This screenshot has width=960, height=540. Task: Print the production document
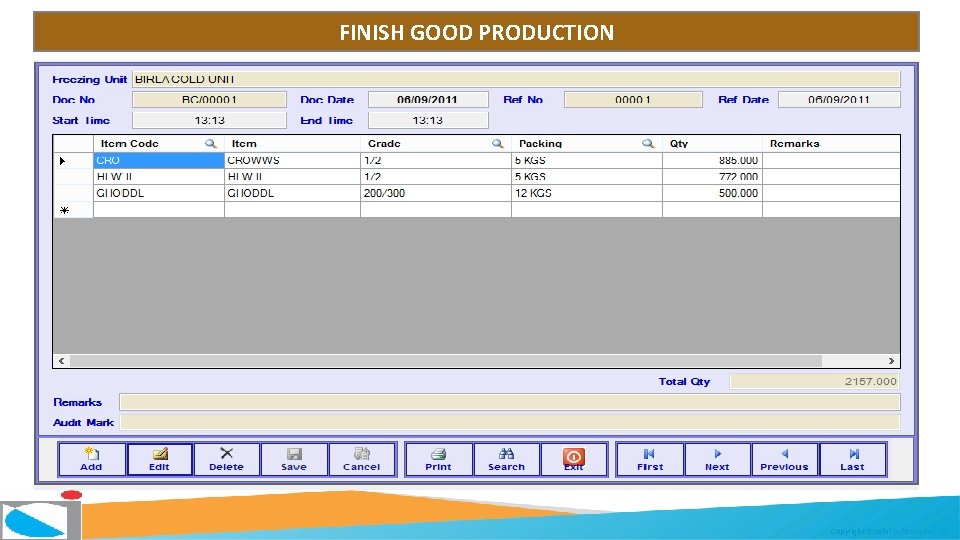point(438,459)
